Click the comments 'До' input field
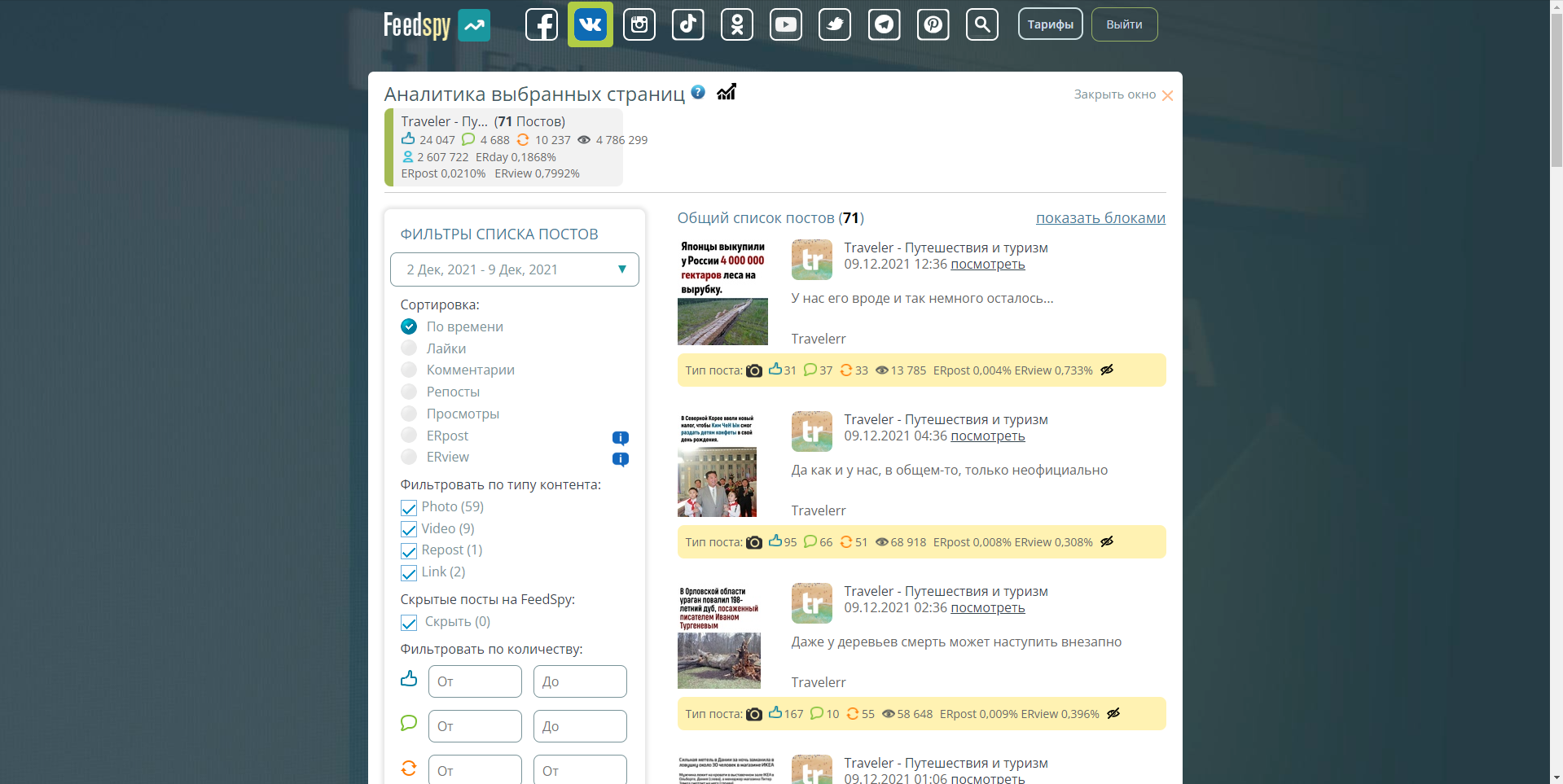This screenshot has width=1563, height=784. 580,726
